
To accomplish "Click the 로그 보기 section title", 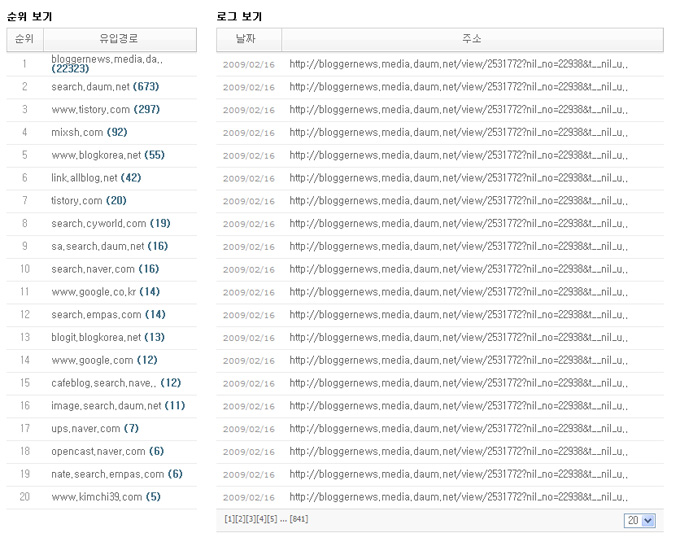I will tap(239, 16).
